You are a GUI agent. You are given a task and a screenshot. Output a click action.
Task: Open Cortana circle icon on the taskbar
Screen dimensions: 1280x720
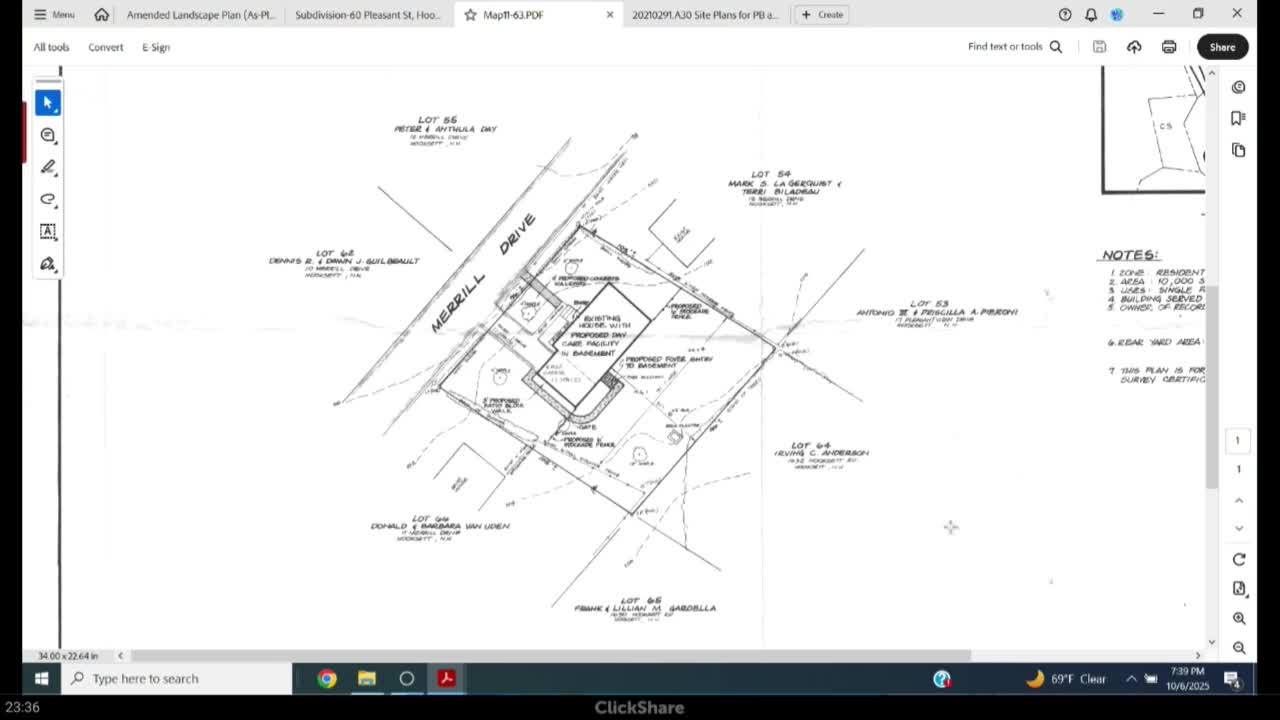(x=407, y=679)
